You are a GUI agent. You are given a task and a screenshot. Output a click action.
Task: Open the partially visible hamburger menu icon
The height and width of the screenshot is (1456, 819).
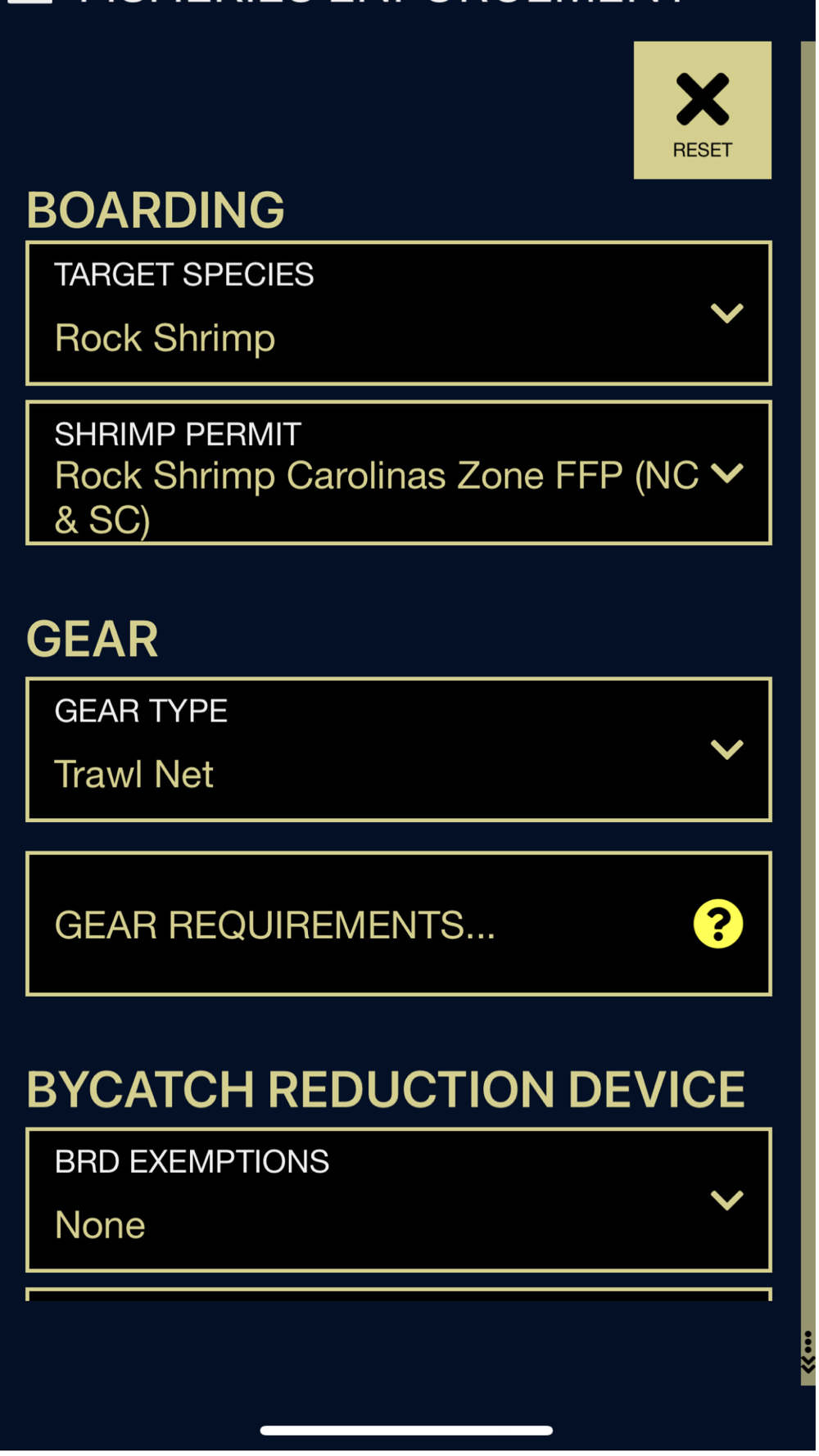pos(30,2)
